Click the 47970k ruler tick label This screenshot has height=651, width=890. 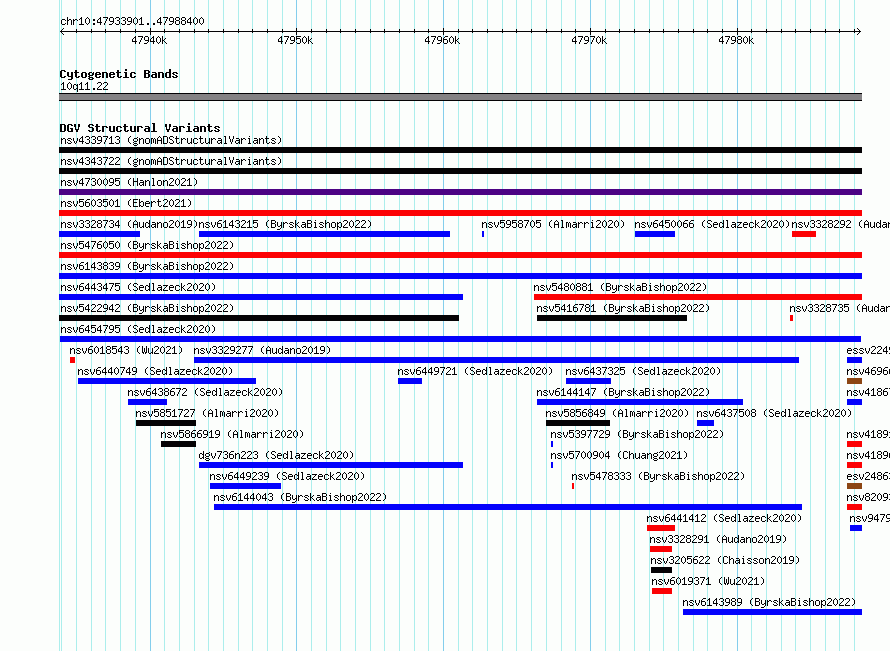click(x=589, y=40)
